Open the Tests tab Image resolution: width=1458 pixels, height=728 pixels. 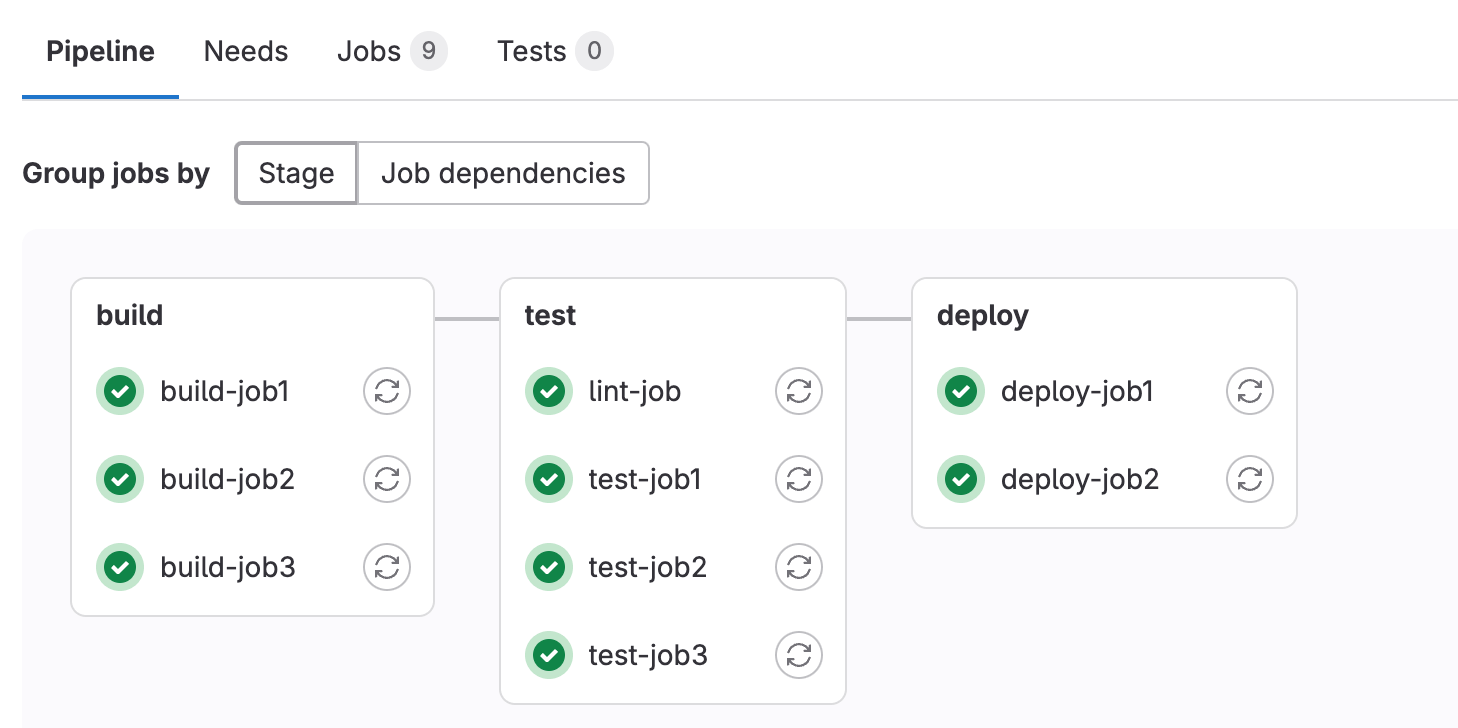coord(532,51)
